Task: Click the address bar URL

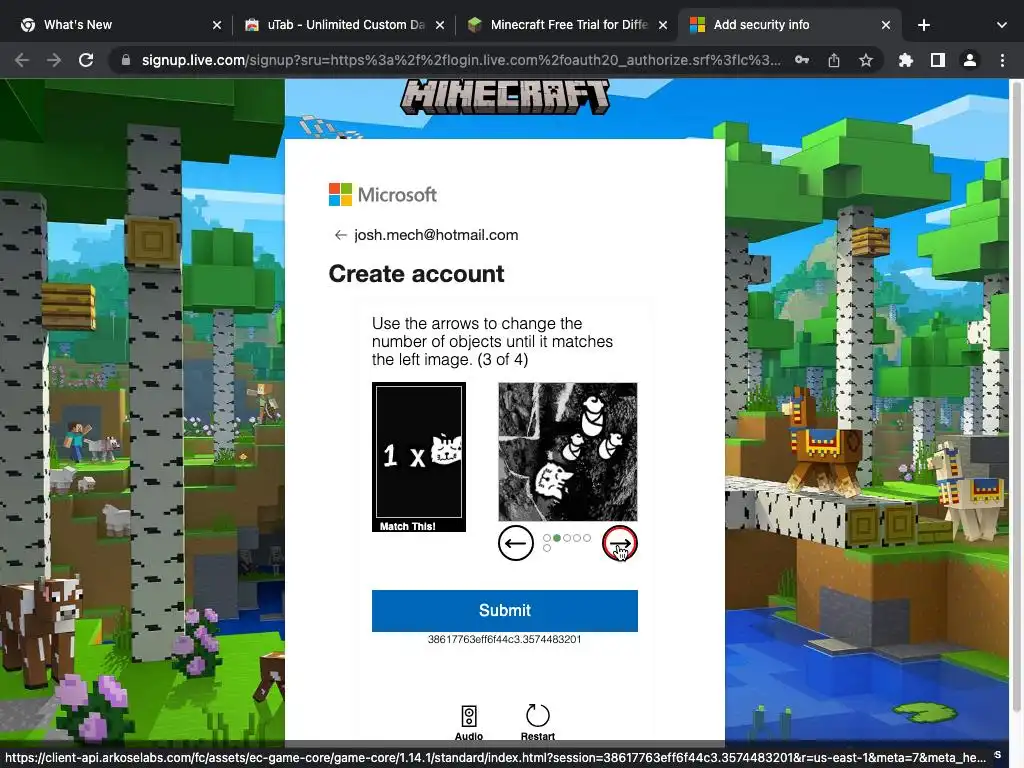Action: click(461, 60)
